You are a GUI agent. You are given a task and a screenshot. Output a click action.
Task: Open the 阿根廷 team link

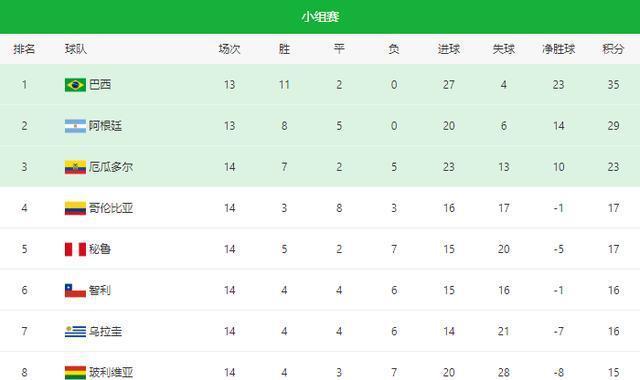pyautogui.click(x=105, y=126)
